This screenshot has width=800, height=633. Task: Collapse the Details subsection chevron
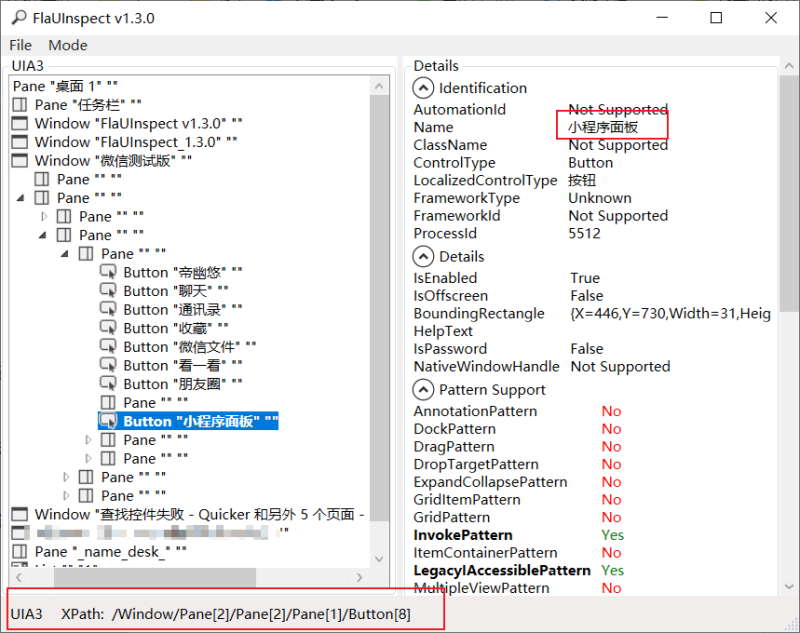(423, 257)
